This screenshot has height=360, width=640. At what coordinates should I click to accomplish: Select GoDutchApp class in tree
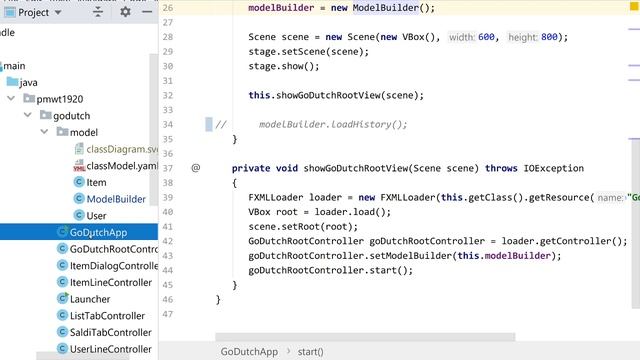(x=98, y=232)
